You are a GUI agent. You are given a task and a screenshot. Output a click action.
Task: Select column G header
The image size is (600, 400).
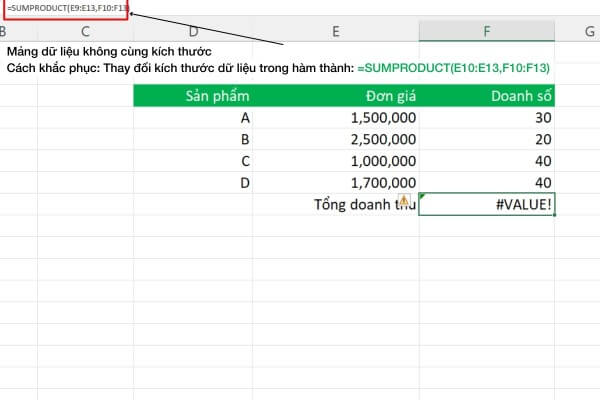coord(589,31)
